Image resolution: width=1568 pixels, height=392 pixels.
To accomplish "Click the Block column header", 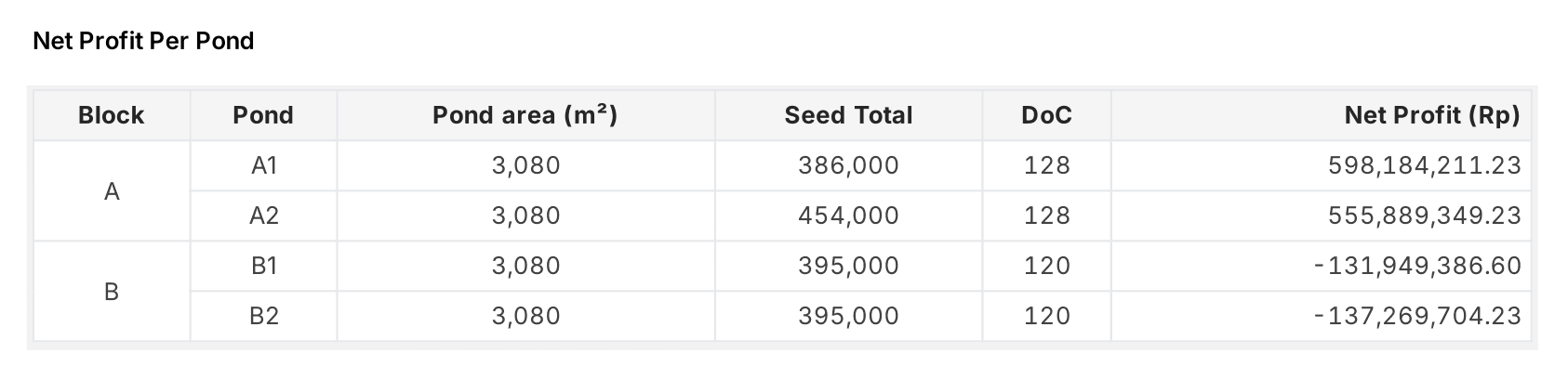I will tap(112, 115).
